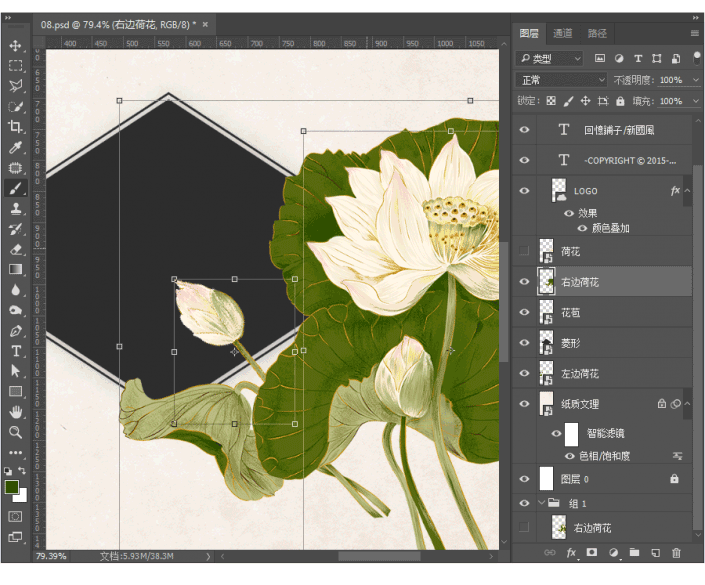Select the Quick Selection tool
The width and height of the screenshot is (705, 585).
click(x=15, y=107)
